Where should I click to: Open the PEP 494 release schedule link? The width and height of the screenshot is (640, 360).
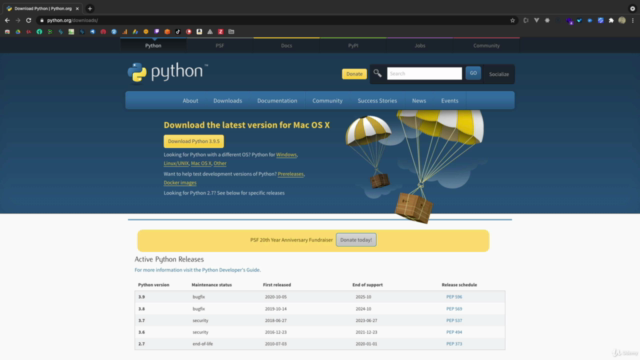454,332
